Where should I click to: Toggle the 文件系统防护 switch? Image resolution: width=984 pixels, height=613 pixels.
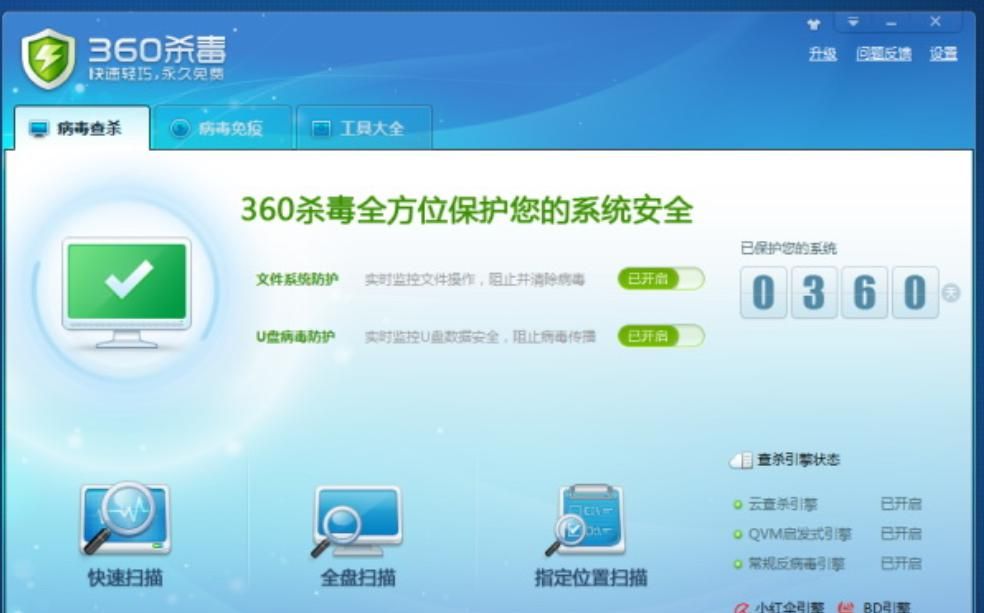[x=661, y=279]
